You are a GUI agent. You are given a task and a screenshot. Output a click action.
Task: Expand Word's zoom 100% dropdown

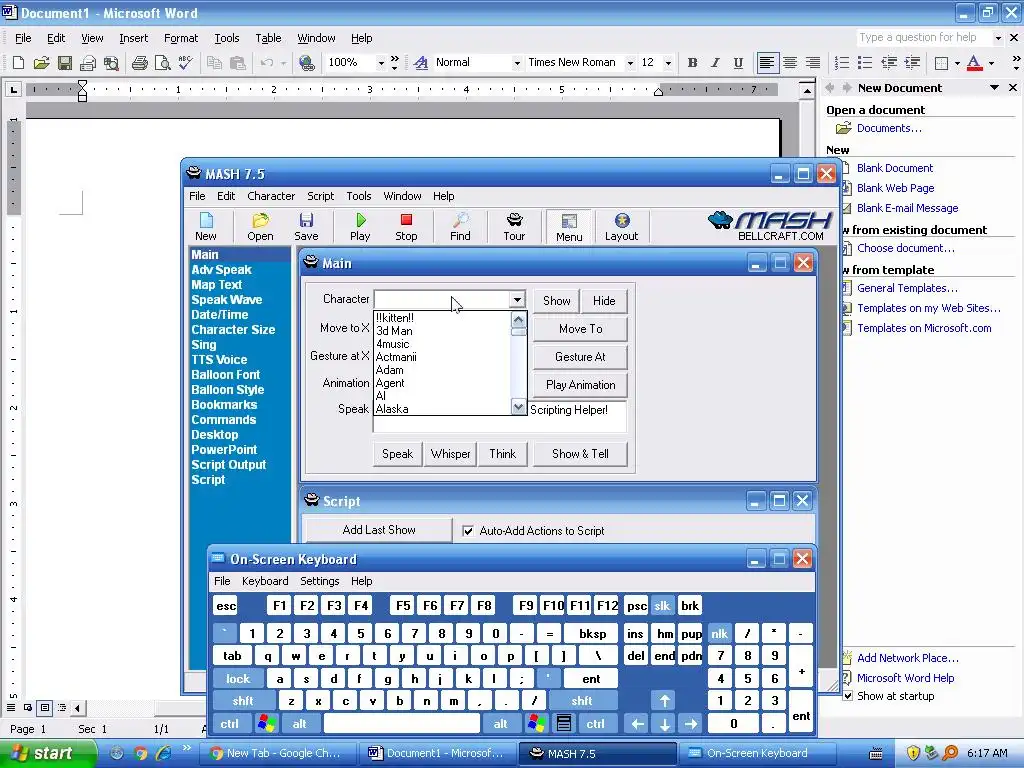click(381, 63)
